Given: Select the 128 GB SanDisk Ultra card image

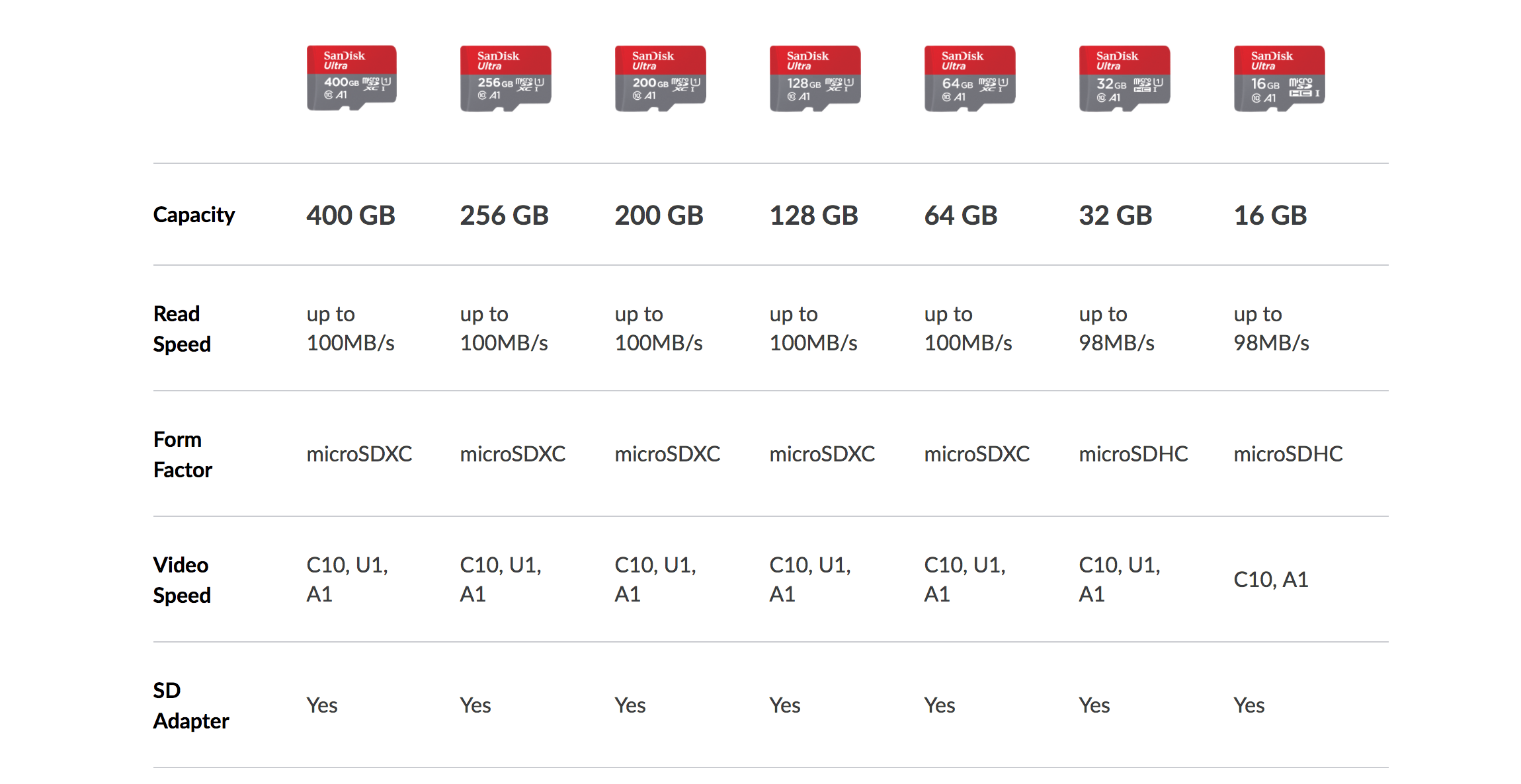Looking at the screenshot, I should tap(815, 77).
